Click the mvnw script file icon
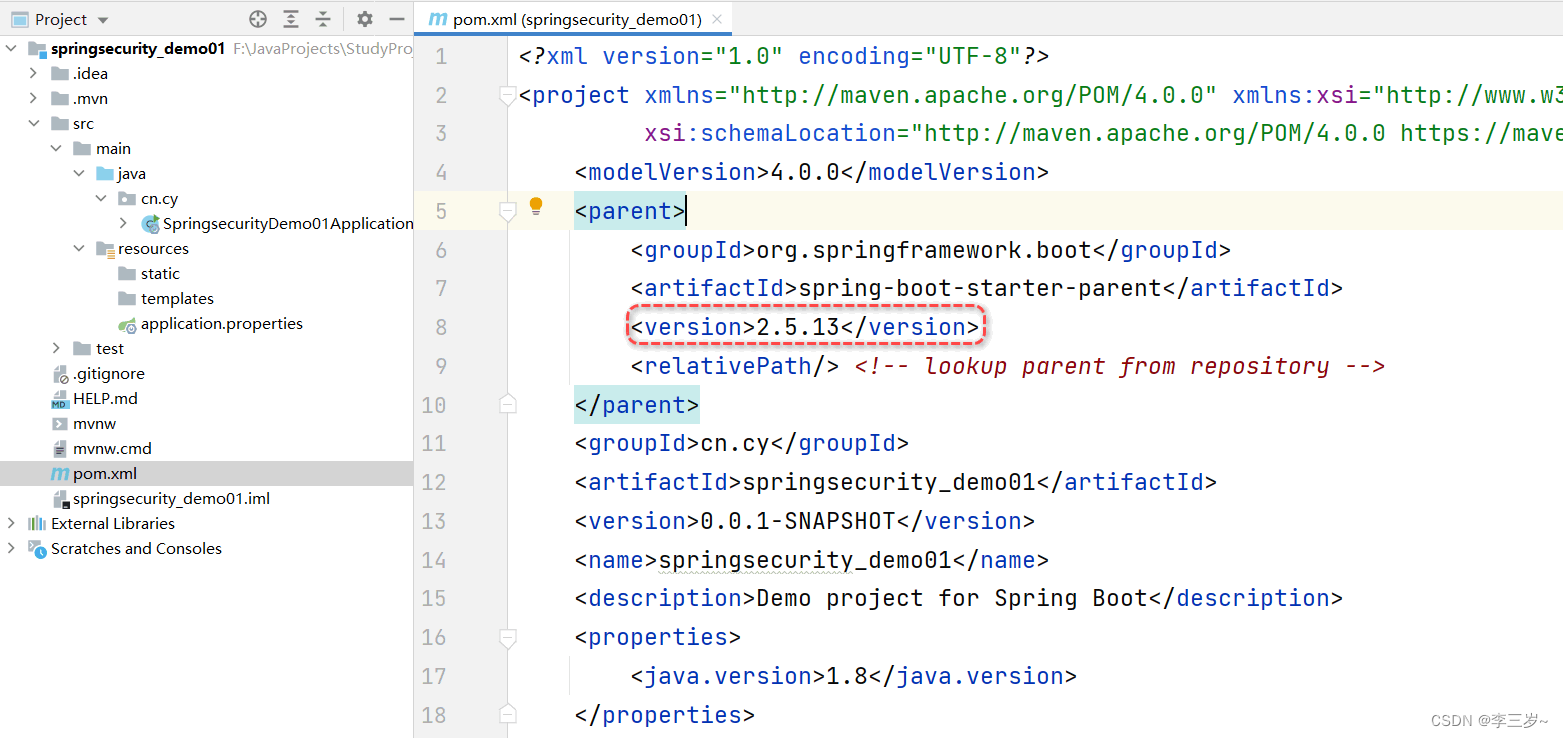 (x=60, y=424)
